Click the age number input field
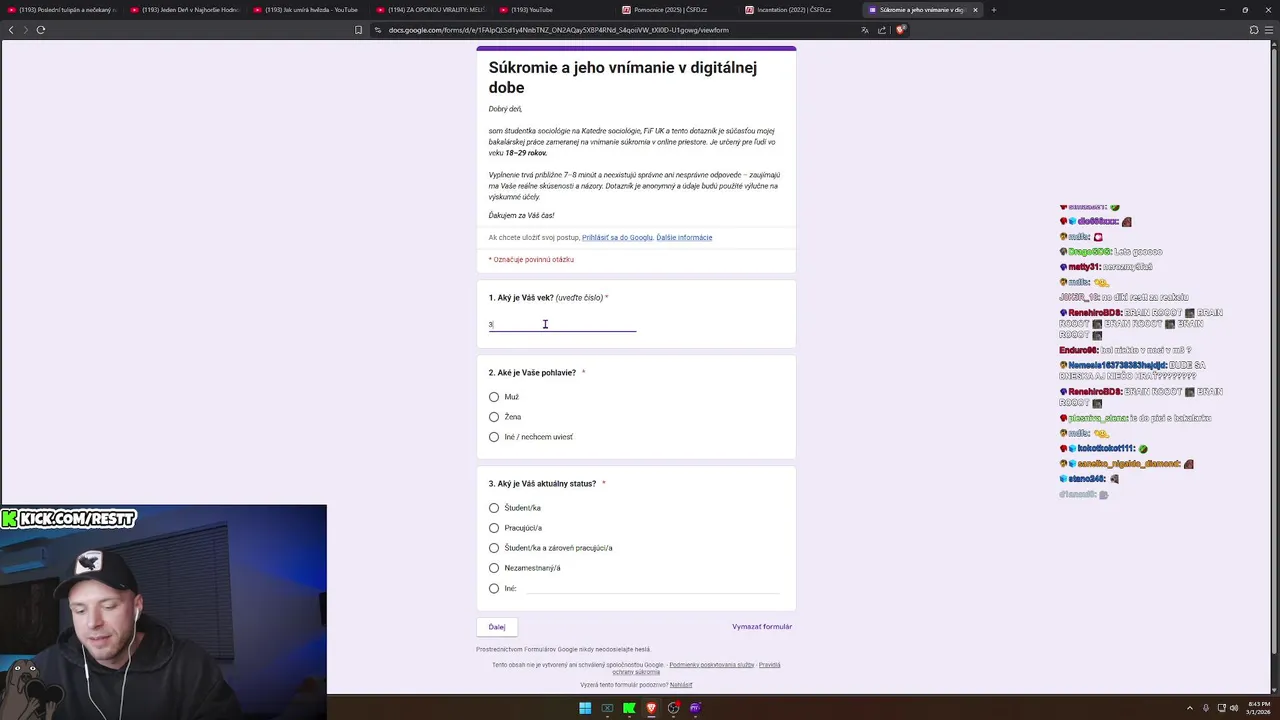The width and height of the screenshot is (1280, 720). [562, 324]
